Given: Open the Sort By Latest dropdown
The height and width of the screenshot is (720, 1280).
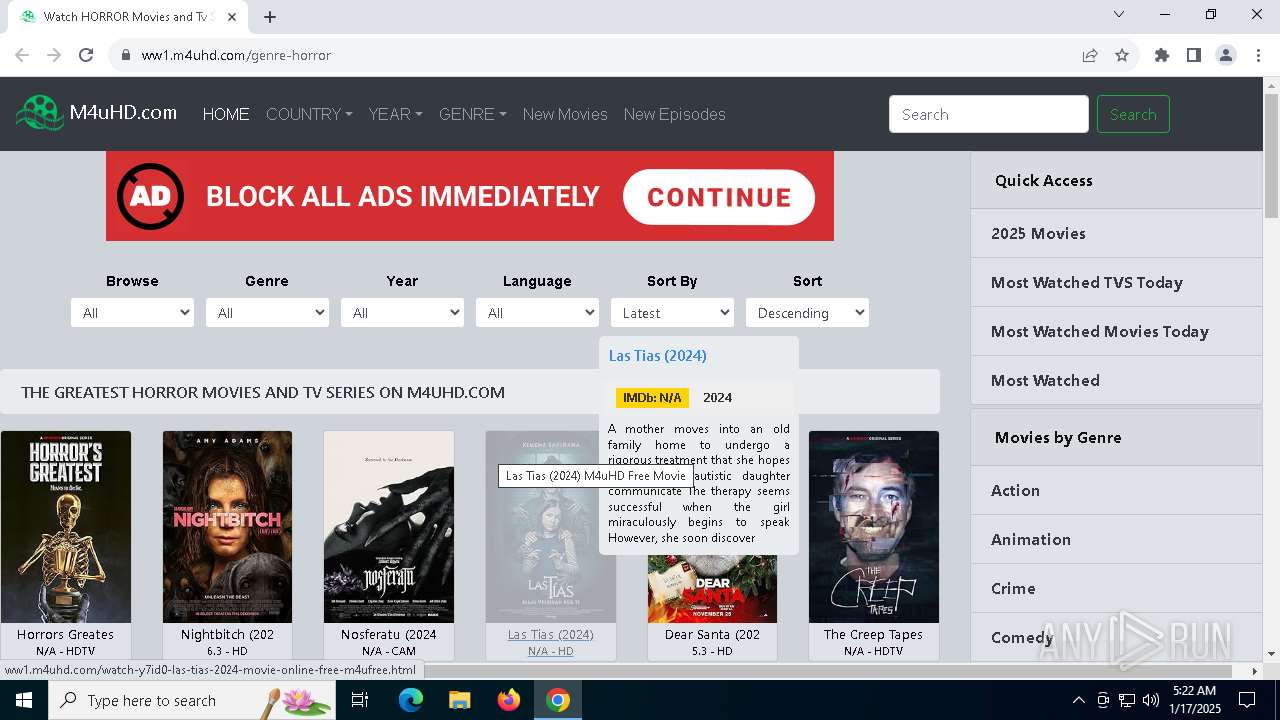Looking at the screenshot, I should tap(672, 313).
